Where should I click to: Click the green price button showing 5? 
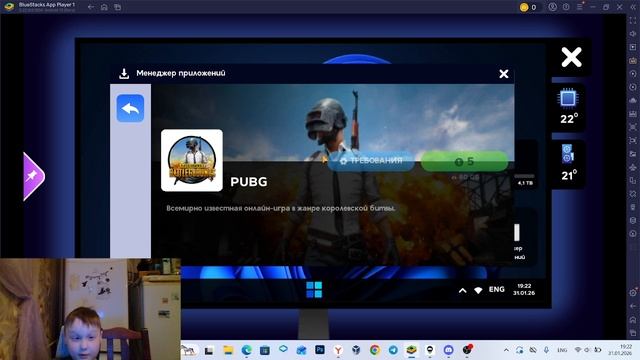pyautogui.click(x=464, y=161)
